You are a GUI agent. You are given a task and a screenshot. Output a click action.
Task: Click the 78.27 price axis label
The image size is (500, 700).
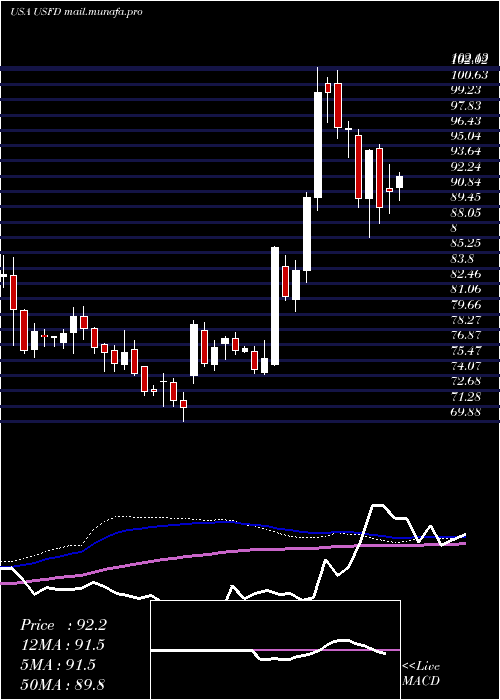(x=466, y=320)
